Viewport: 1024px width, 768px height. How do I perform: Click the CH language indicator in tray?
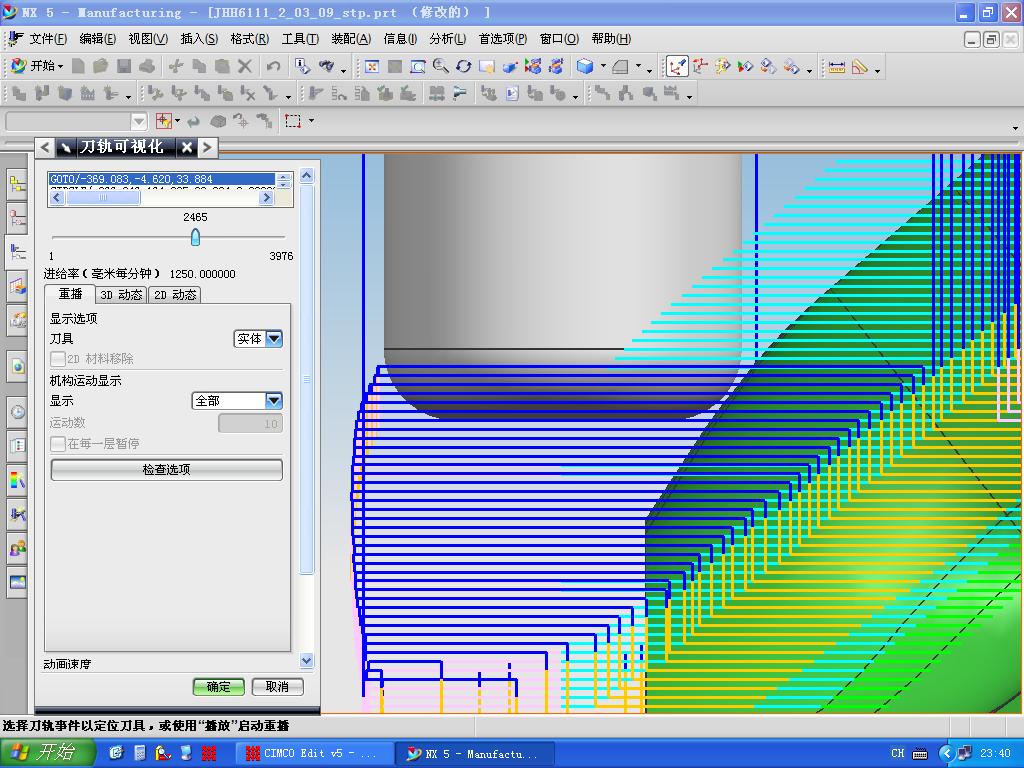click(x=898, y=753)
